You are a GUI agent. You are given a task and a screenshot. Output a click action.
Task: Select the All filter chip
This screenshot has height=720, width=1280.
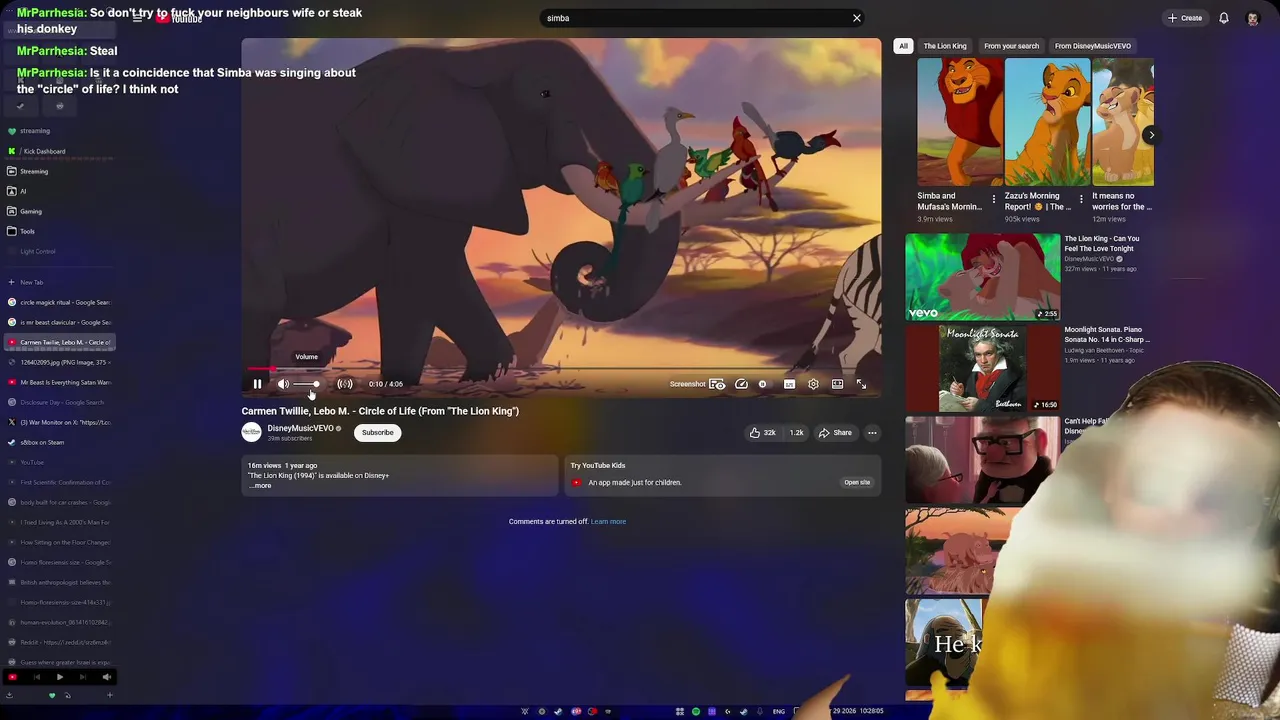[903, 46]
